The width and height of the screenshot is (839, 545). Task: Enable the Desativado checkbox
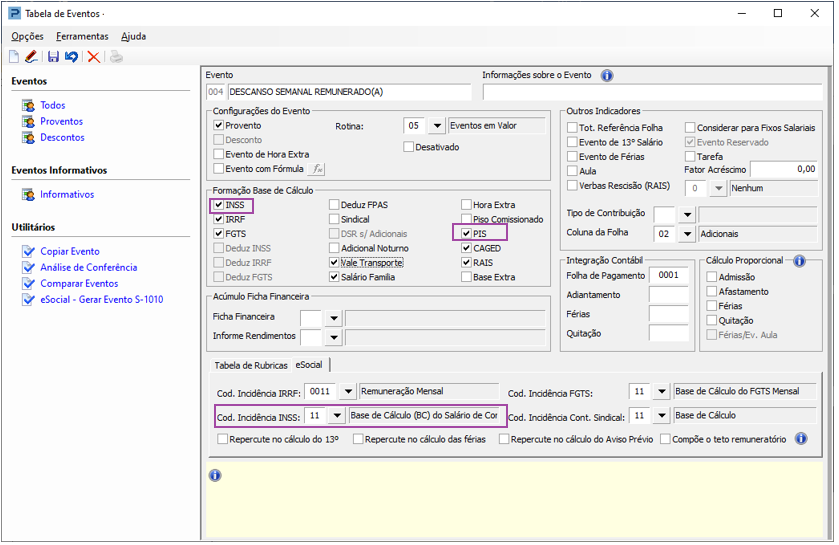pos(408,147)
